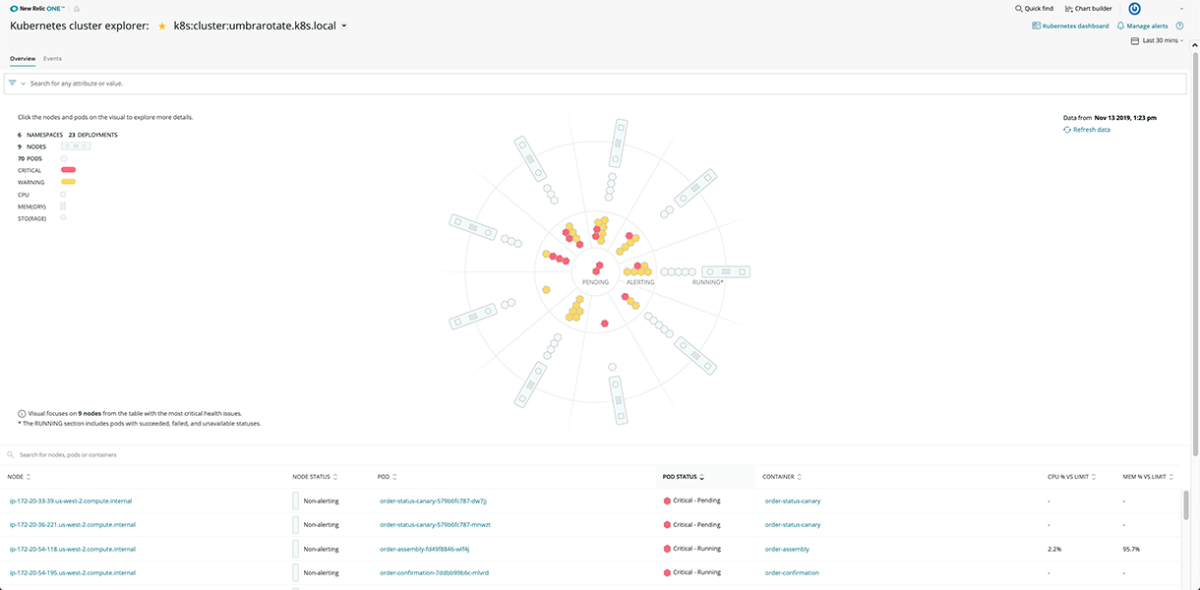Expand the account menu chevron

(1181, 8)
